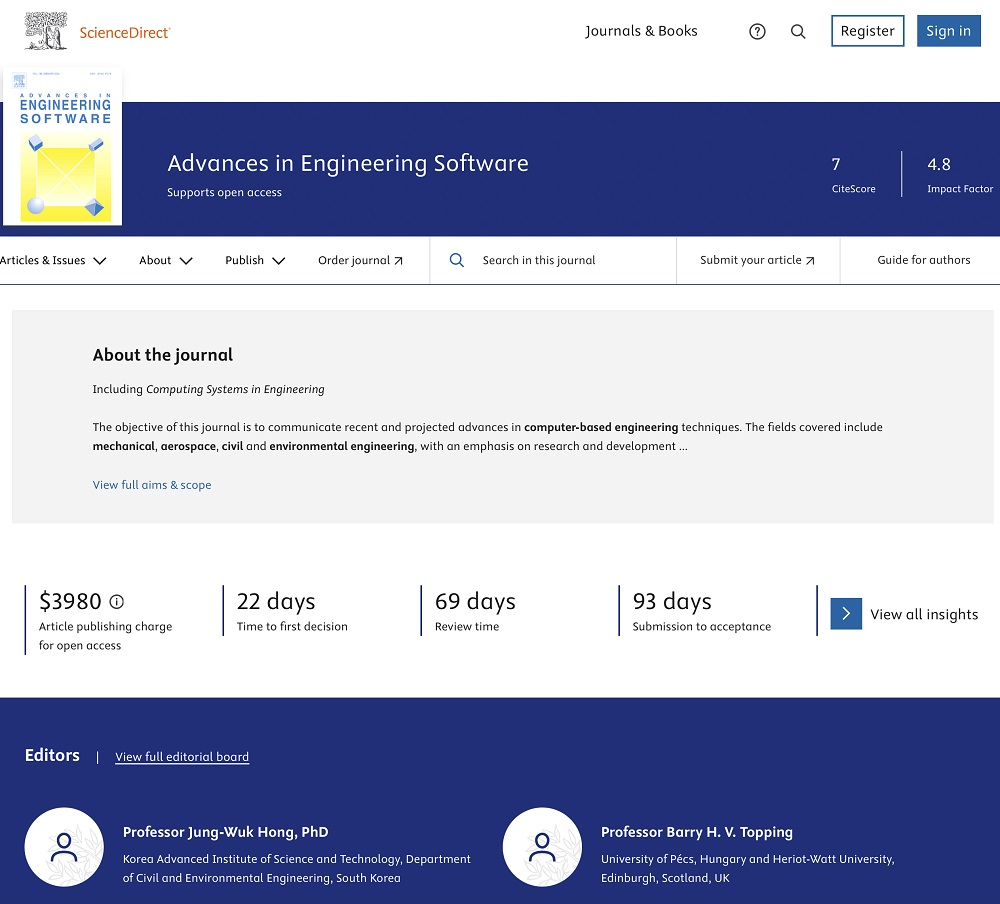Click Professor Barry H. V. Topping name

tap(696, 832)
